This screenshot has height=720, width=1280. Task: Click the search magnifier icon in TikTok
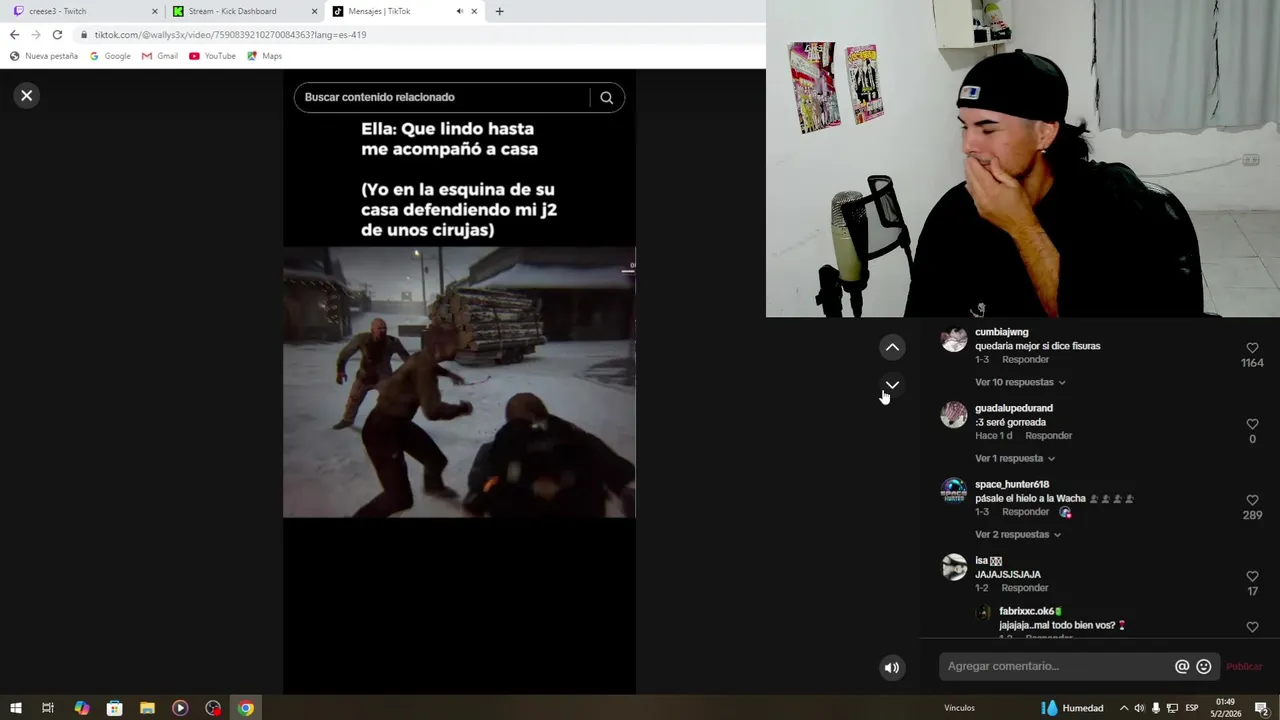point(606,97)
